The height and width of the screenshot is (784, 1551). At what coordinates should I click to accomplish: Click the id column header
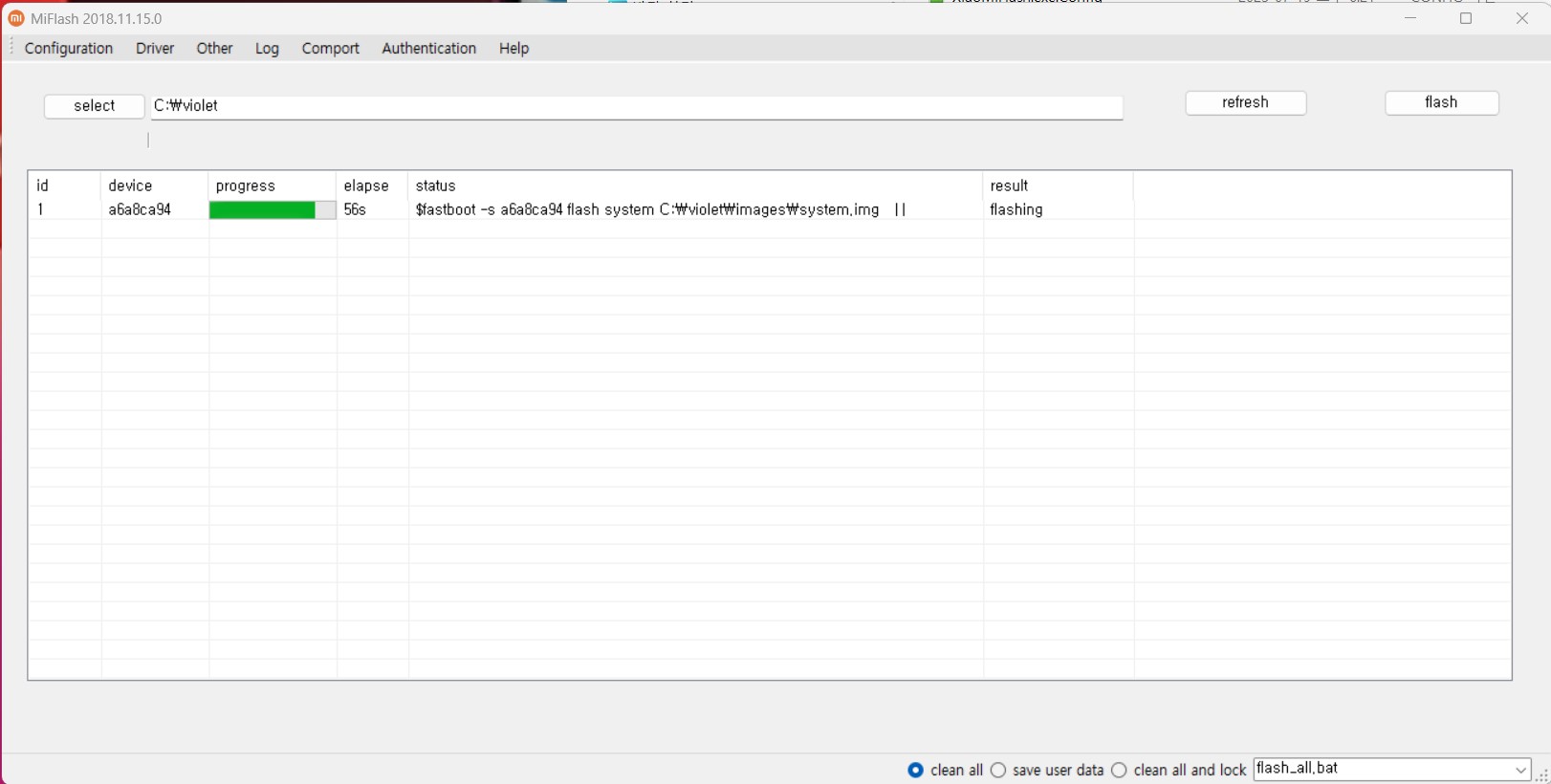coord(65,185)
